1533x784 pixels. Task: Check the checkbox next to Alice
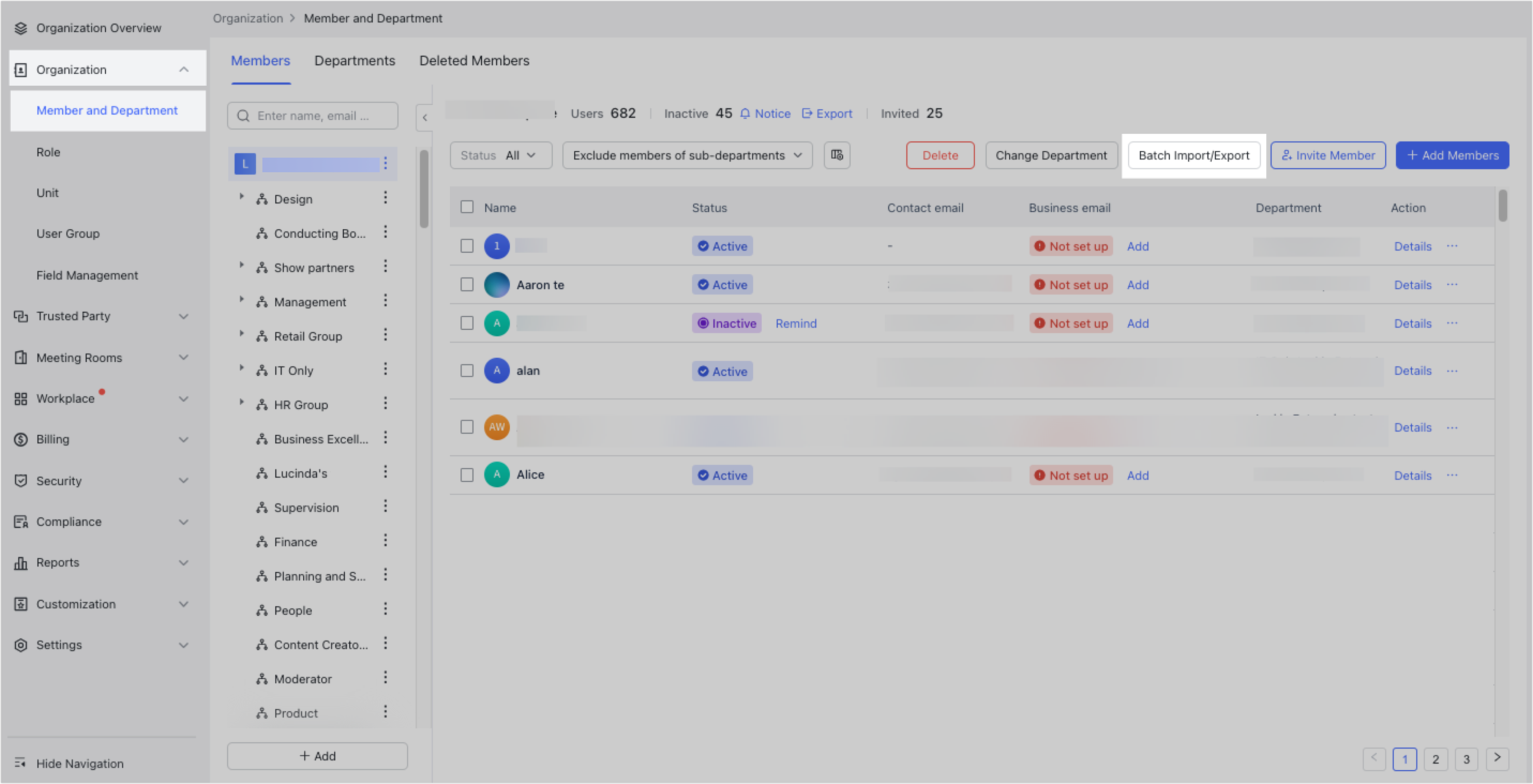[x=466, y=475]
